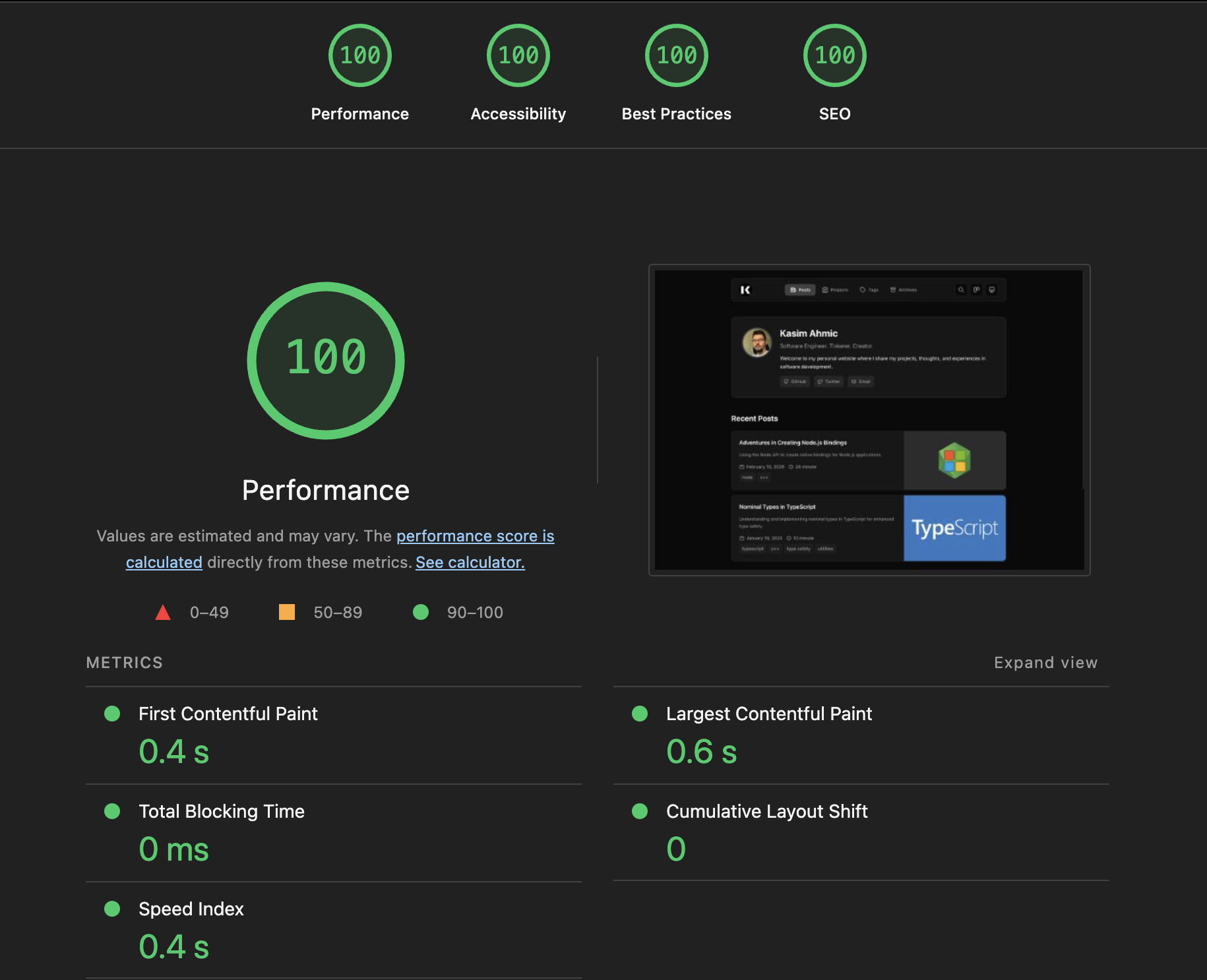The width and height of the screenshot is (1207, 980).
Task: Click the orange 50–89 legend swatch
Action: (288, 612)
